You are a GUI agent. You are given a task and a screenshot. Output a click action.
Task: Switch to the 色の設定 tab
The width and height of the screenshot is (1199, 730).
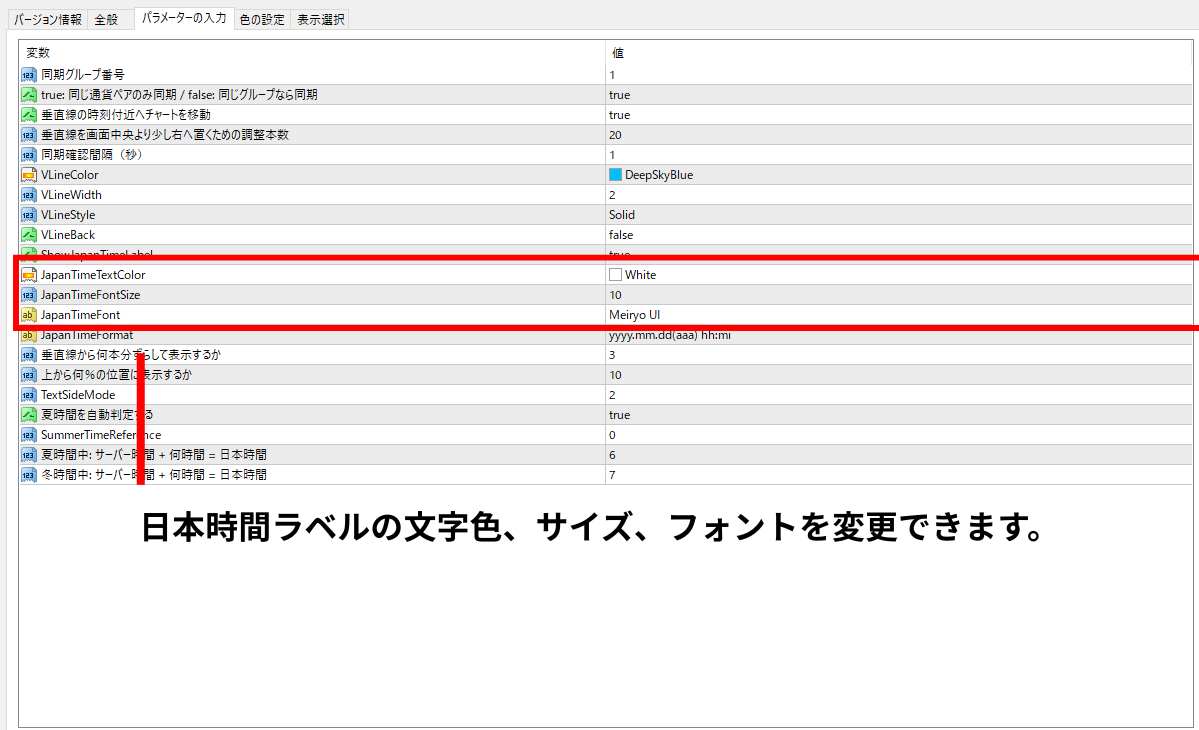pyautogui.click(x=262, y=19)
